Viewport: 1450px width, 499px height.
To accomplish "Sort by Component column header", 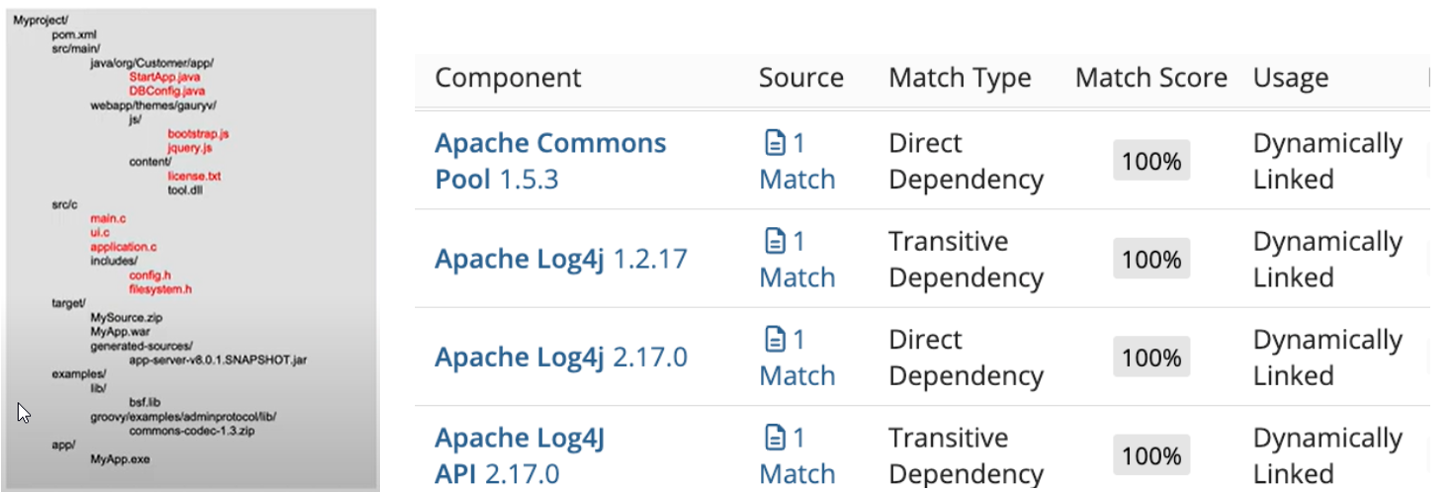I will 508,78.
